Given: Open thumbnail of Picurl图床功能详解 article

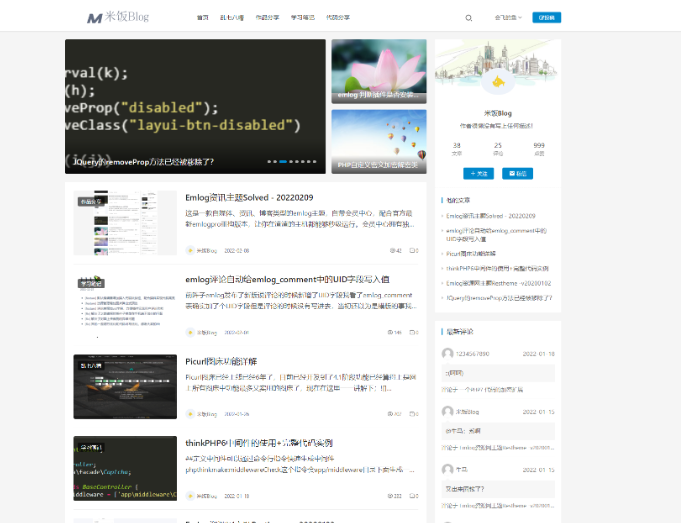Looking at the screenshot, I should coord(125,387).
